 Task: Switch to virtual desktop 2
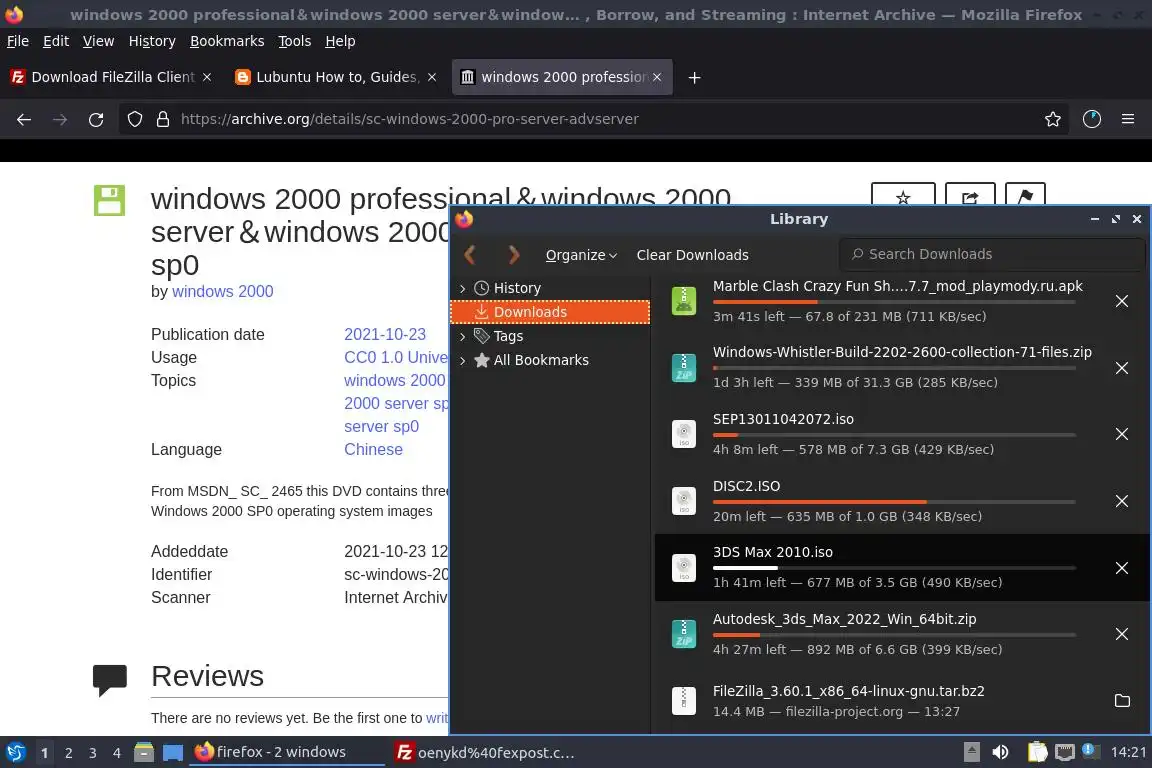(68, 753)
